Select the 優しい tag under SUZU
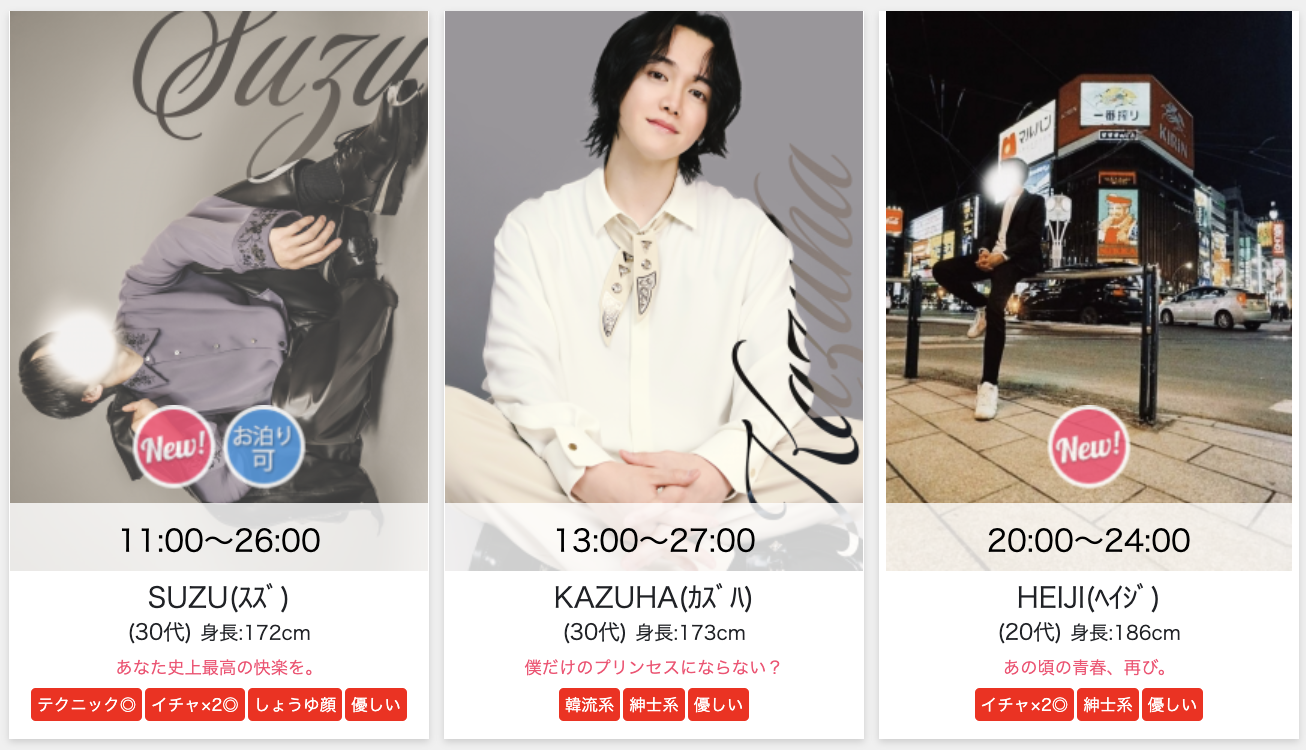This screenshot has height=750, width=1306. point(376,705)
